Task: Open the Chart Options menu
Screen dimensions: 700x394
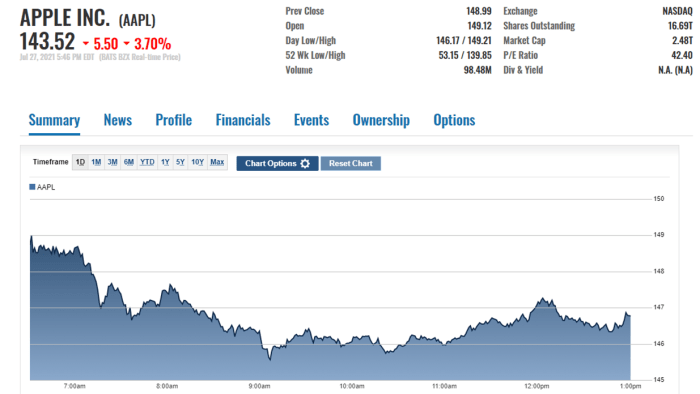Action: 277,163
